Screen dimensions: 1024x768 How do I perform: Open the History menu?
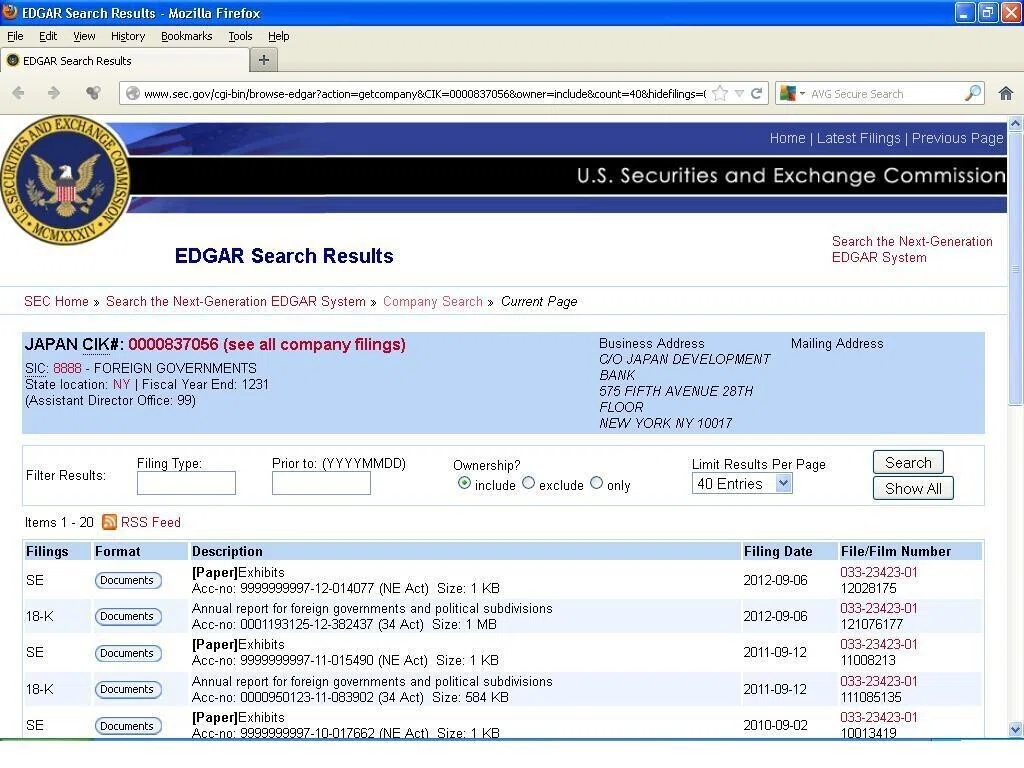coord(128,36)
